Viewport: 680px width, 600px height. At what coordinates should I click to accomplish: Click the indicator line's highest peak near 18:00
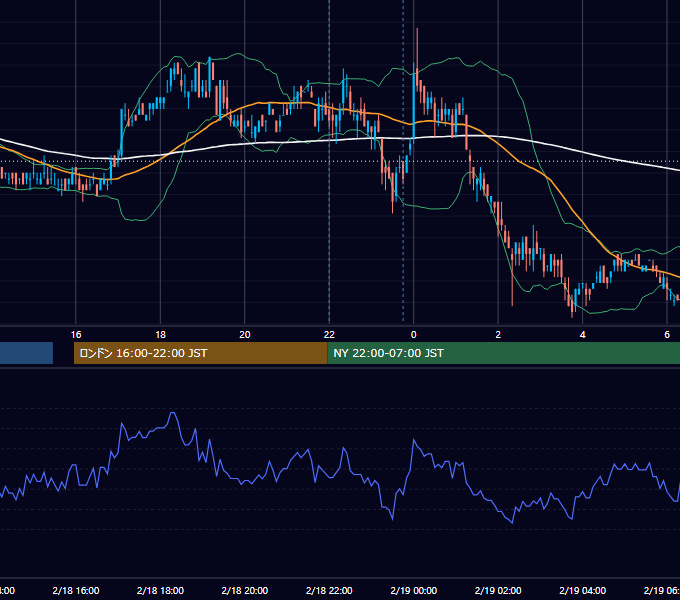coord(173,415)
